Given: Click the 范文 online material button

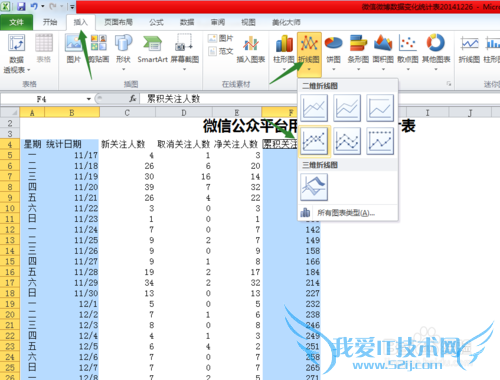Looking at the screenshot, I should 220,51.
